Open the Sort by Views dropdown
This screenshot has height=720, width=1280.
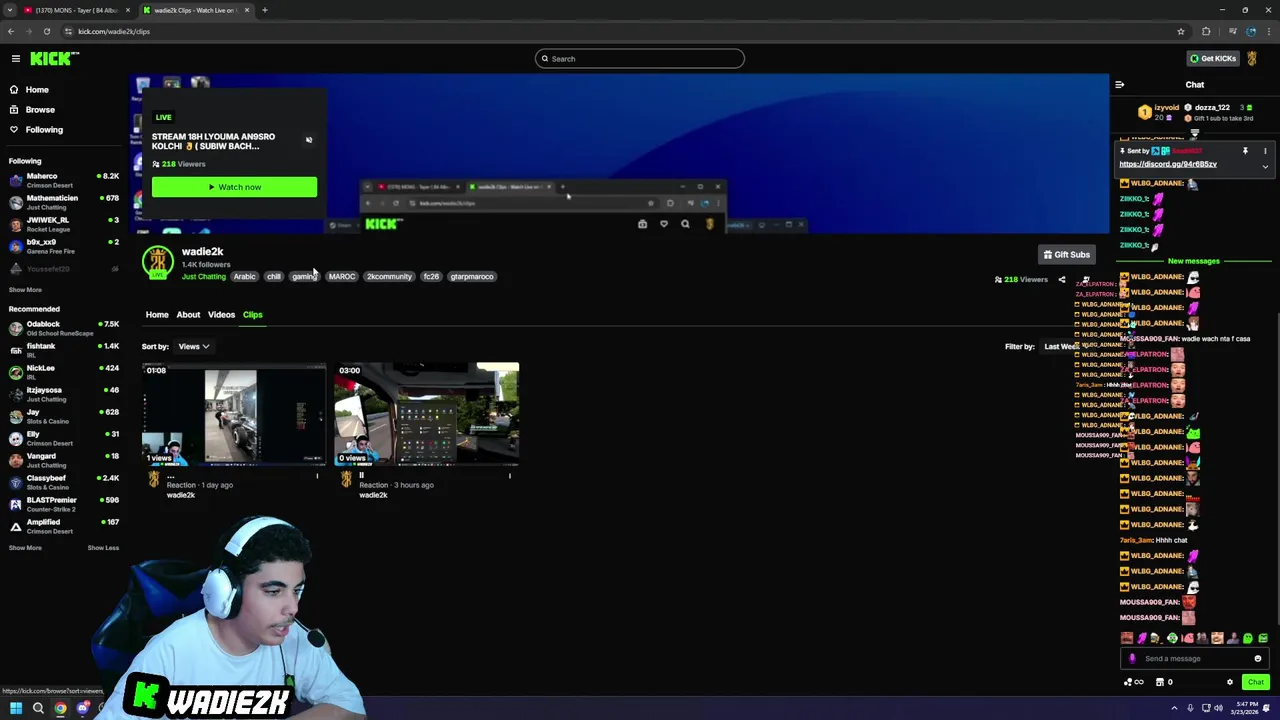point(193,347)
